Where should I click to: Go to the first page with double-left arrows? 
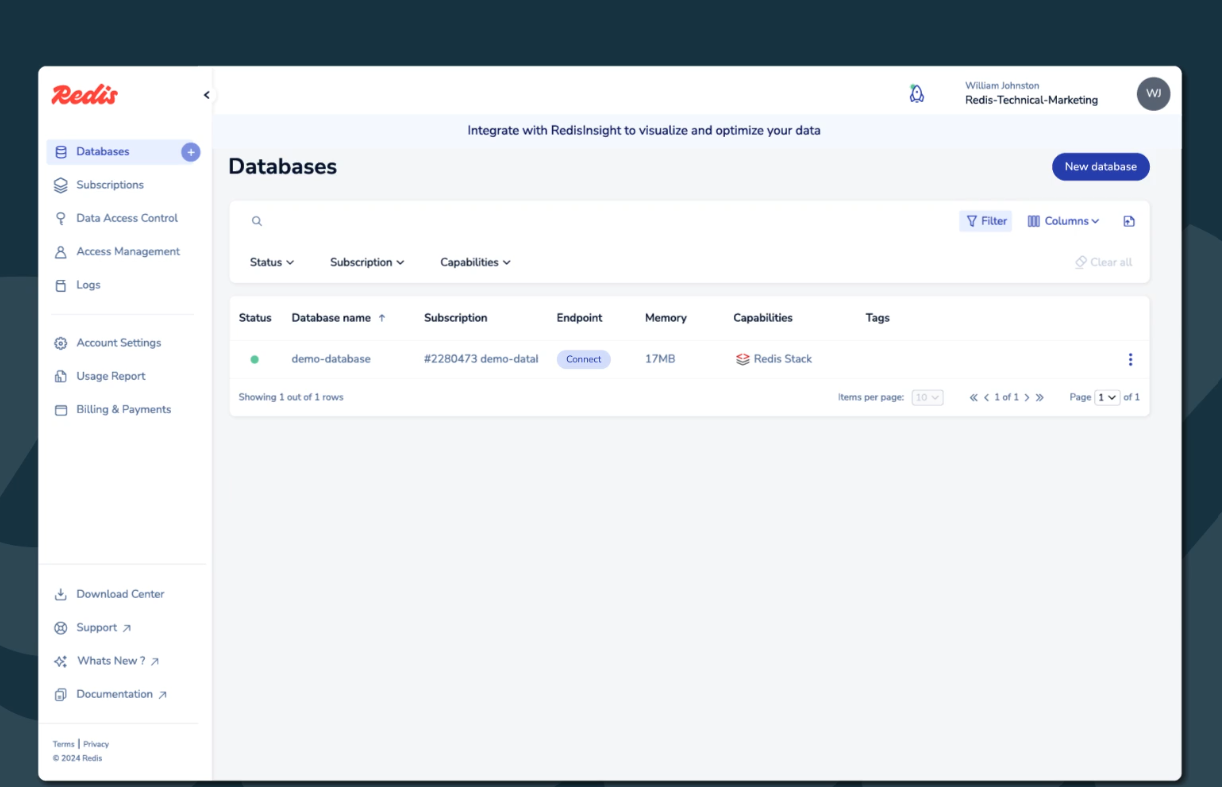pos(973,397)
